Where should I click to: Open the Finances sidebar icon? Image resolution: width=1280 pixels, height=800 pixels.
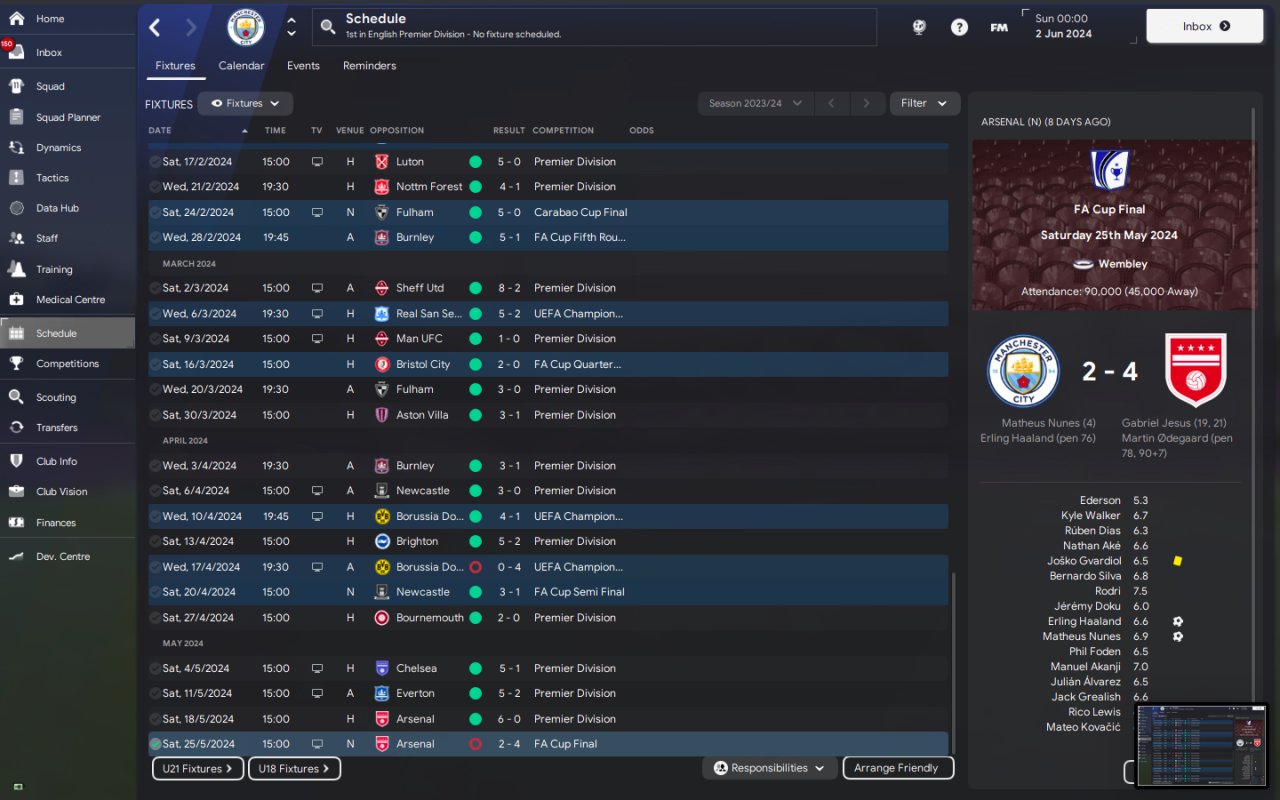click(x=16, y=522)
